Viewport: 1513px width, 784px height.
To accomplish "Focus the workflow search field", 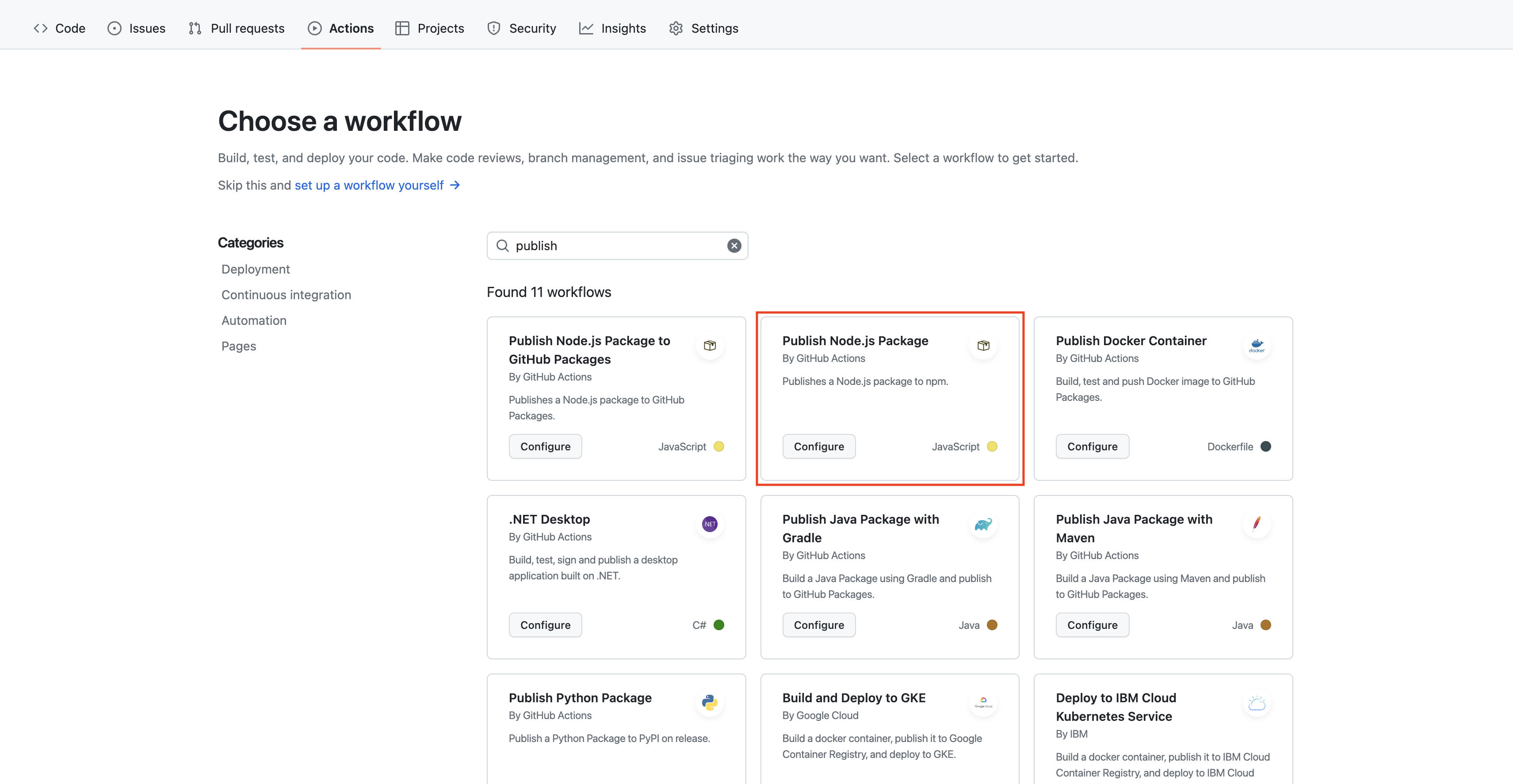I will pos(617,245).
